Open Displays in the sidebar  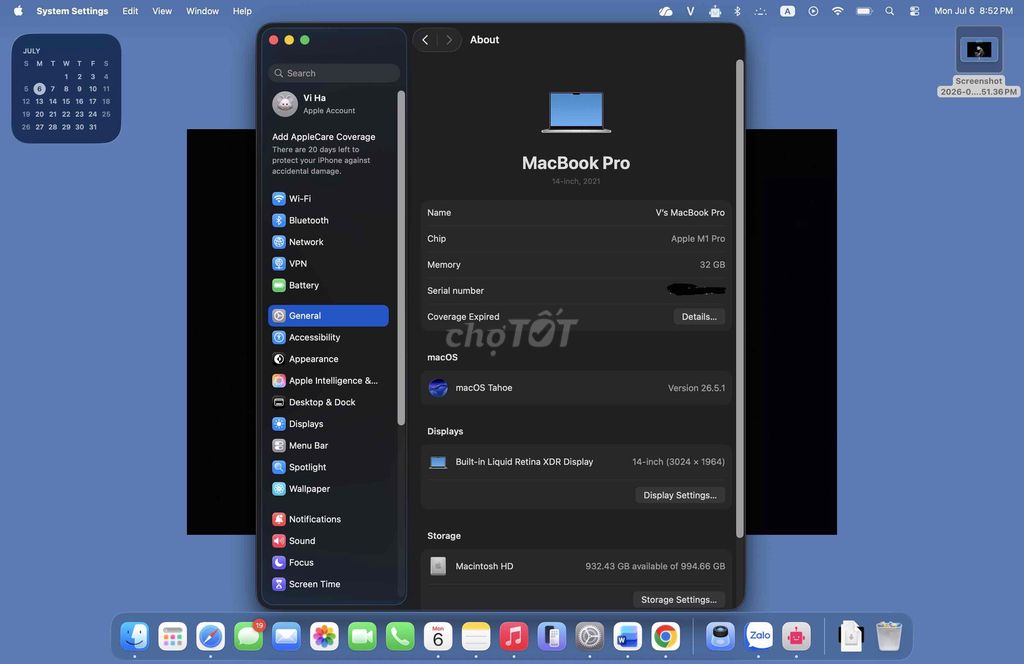[x=328, y=423]
